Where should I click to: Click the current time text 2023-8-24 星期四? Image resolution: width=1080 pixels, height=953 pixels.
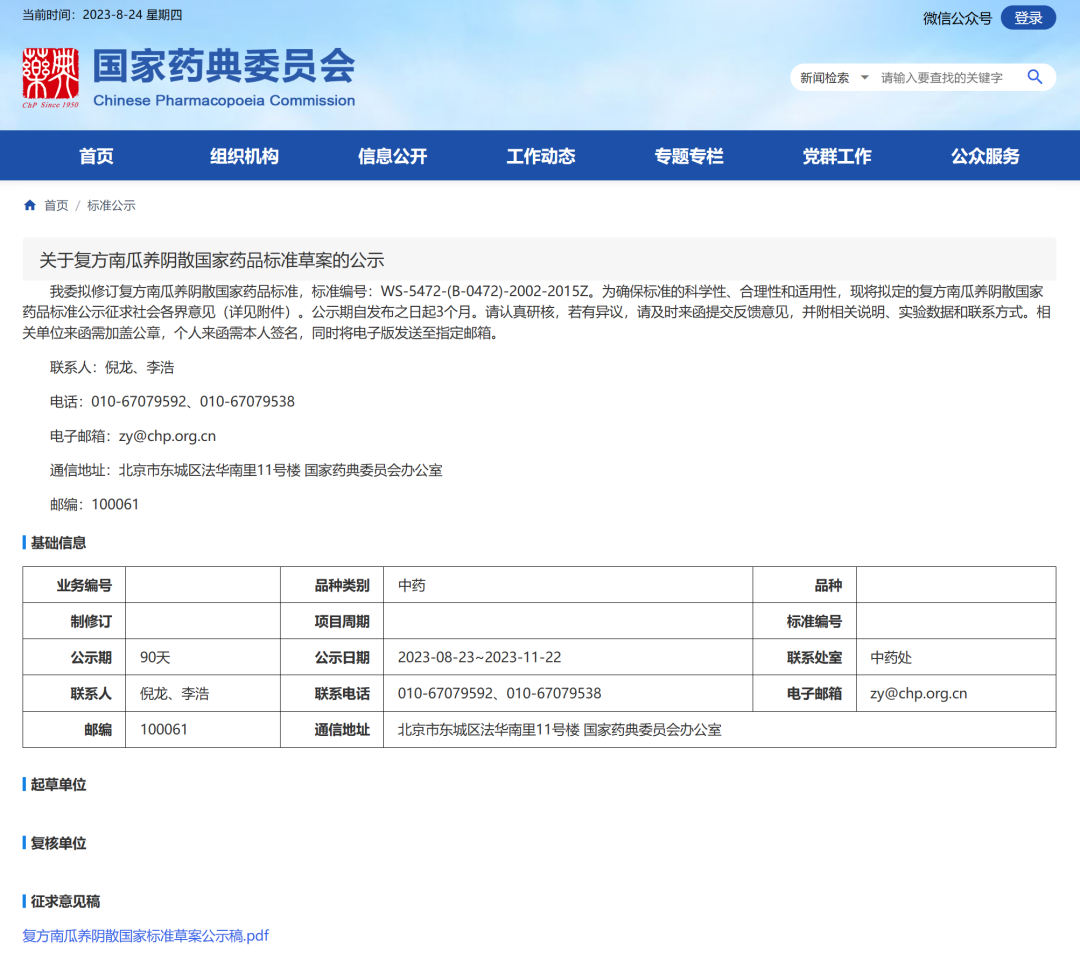pos(132,15)
